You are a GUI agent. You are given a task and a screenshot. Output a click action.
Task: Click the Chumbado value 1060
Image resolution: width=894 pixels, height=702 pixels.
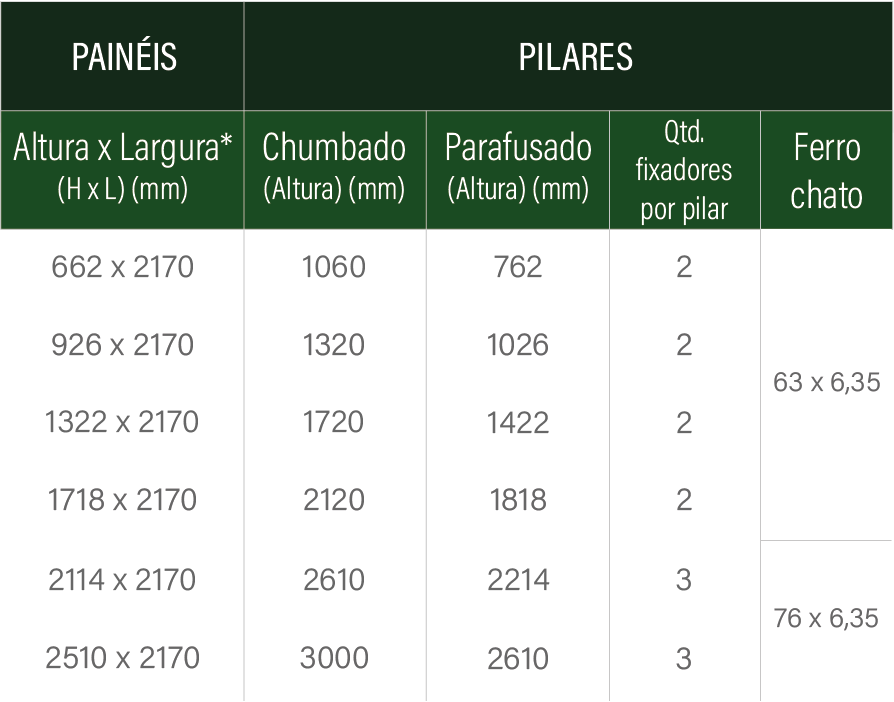click(334, 267)
